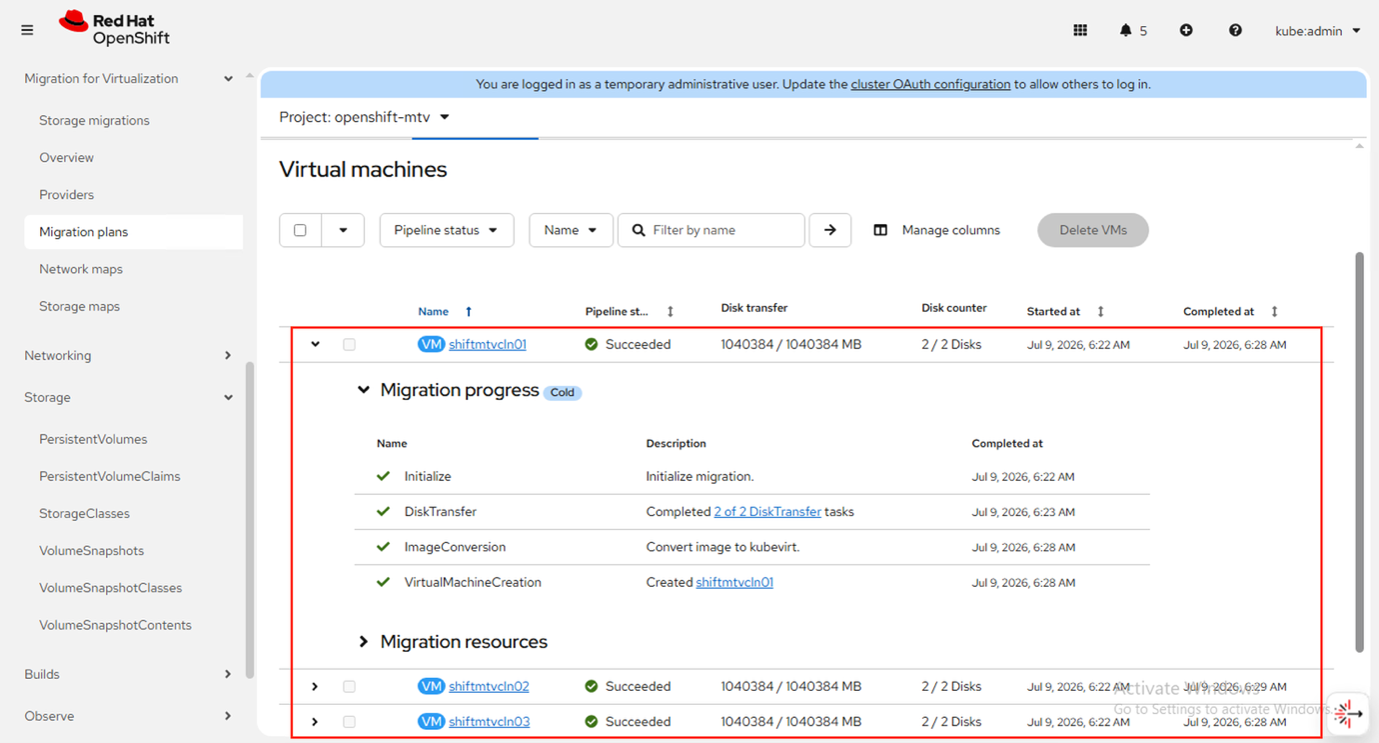Click the Delete VMs button
This screenshot has height=743, width=1379.
coord(1093,230)
